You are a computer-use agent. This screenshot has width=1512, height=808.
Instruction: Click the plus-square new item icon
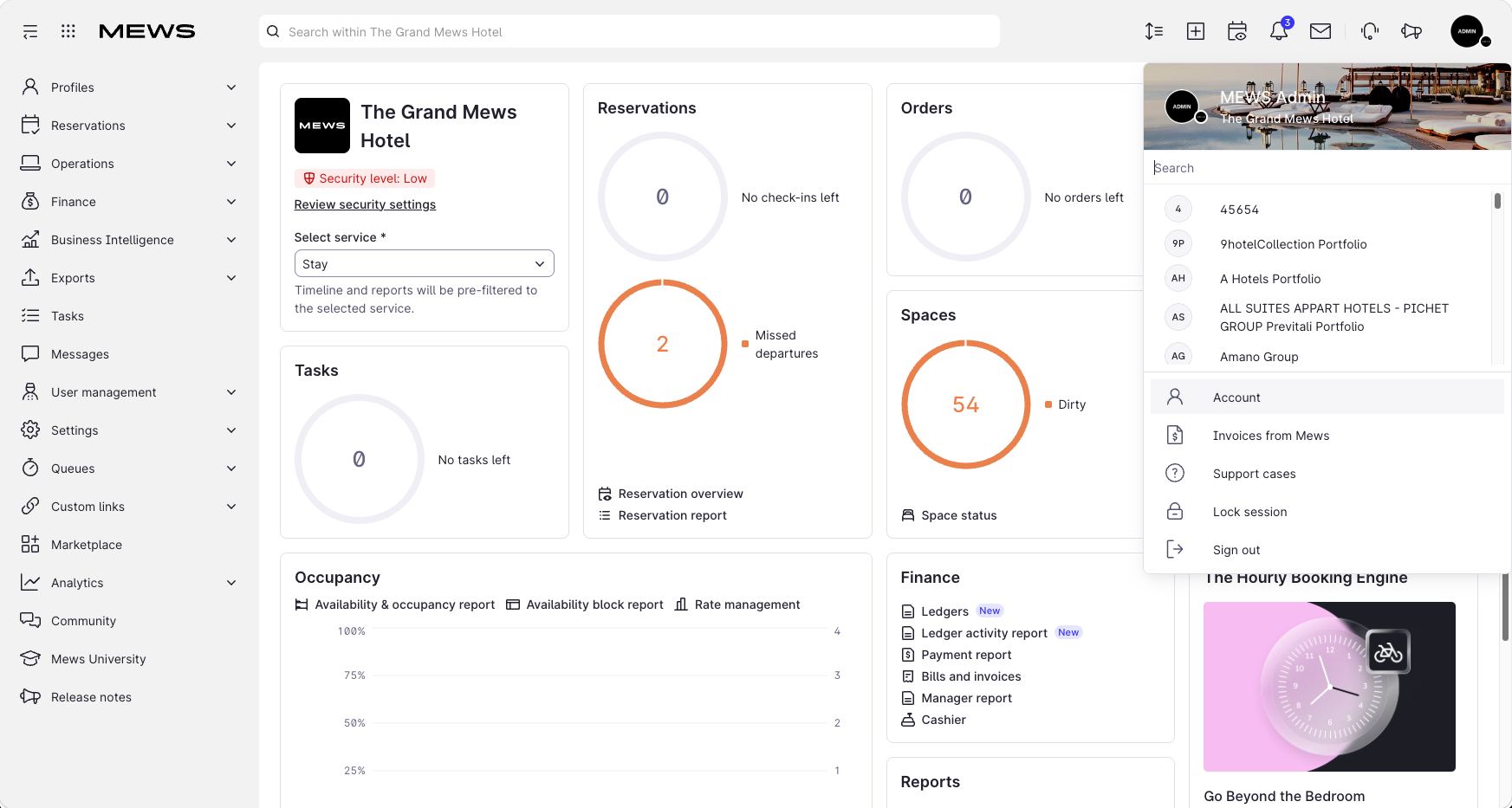[1196, 32]
